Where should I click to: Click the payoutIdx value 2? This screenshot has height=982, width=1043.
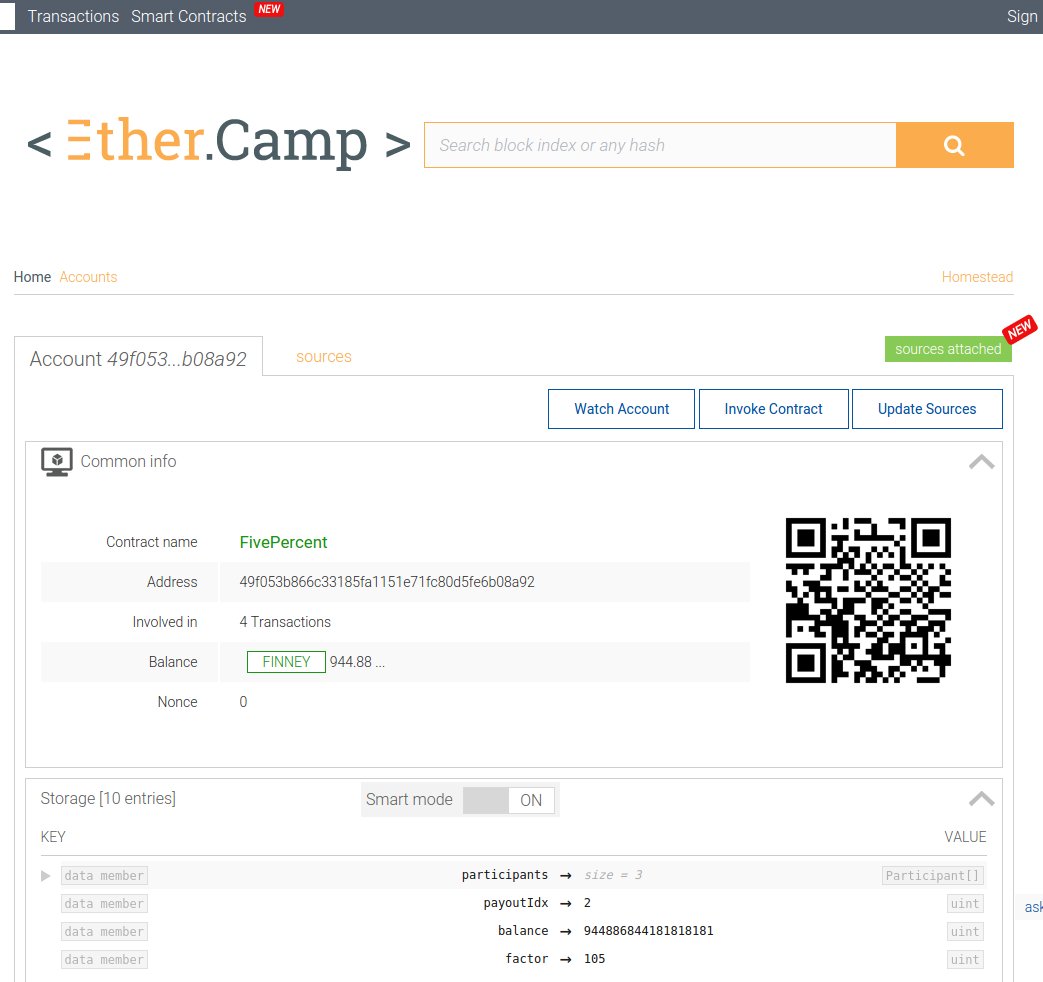587,903
